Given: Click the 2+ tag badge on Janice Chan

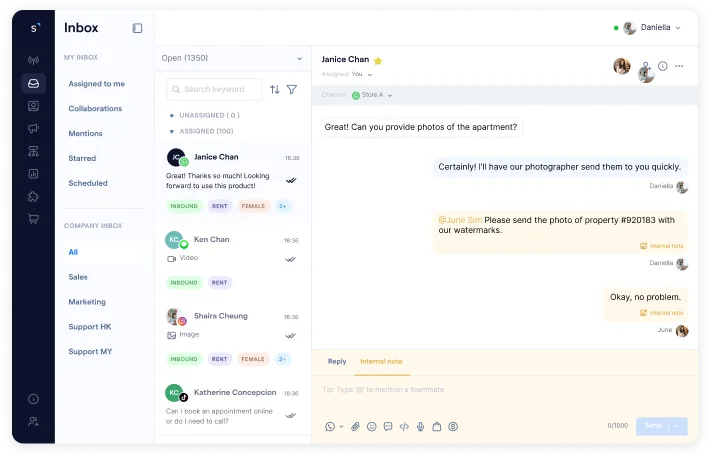Looking at the screenshot, I should click(283, 206).
